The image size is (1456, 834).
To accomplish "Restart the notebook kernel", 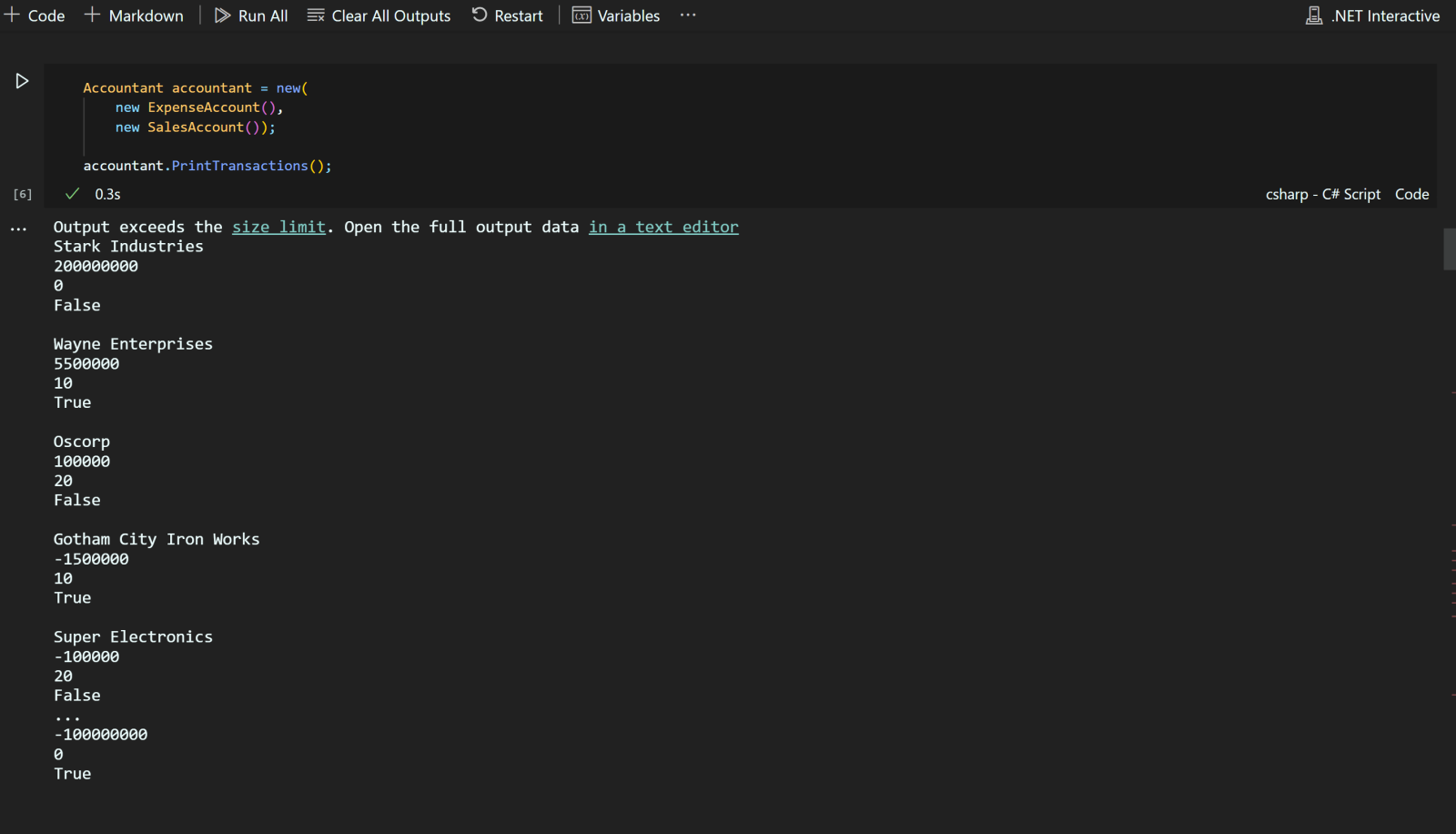I will (x=507, y=15).
